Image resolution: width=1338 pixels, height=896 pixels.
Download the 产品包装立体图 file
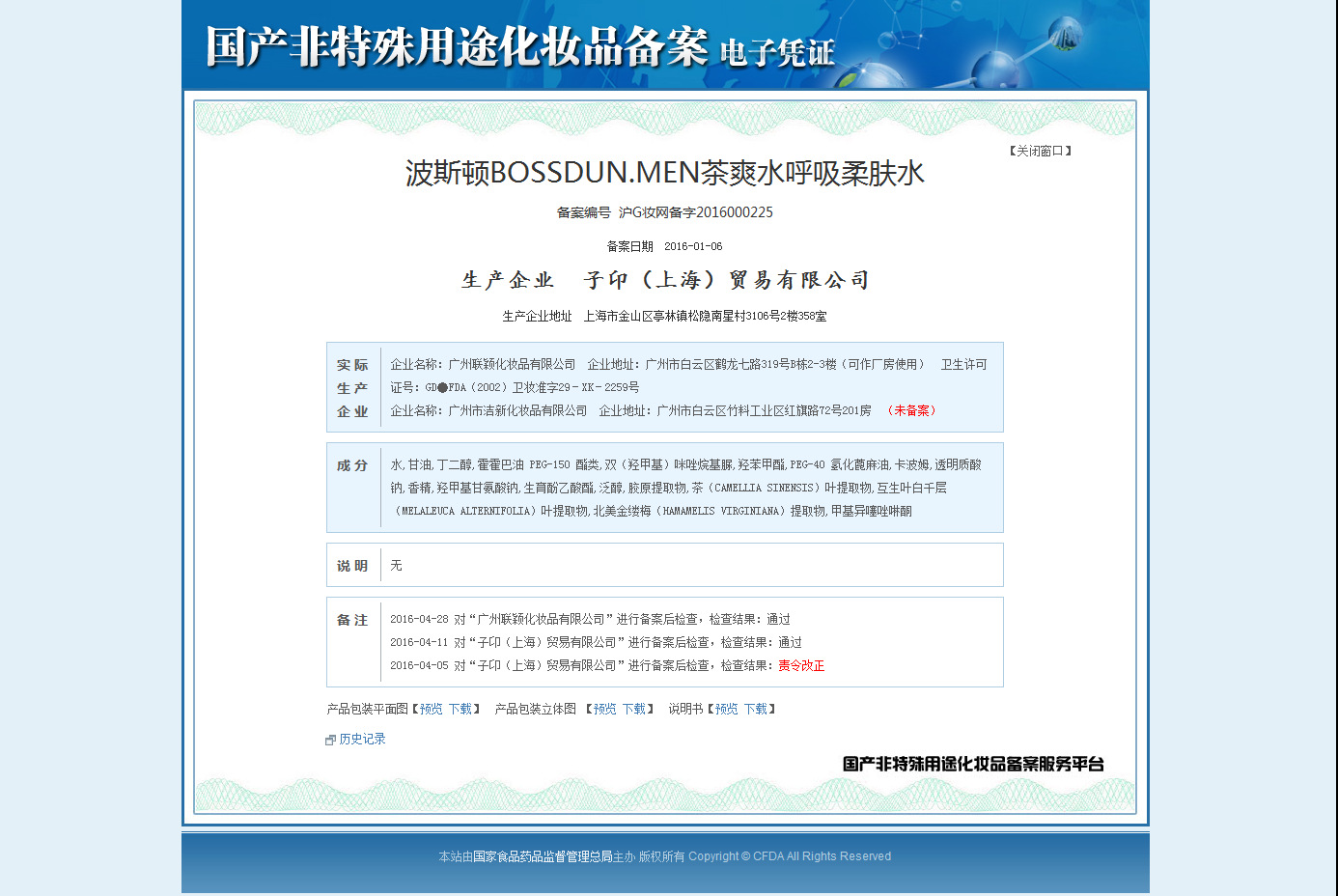coord(634,709)
